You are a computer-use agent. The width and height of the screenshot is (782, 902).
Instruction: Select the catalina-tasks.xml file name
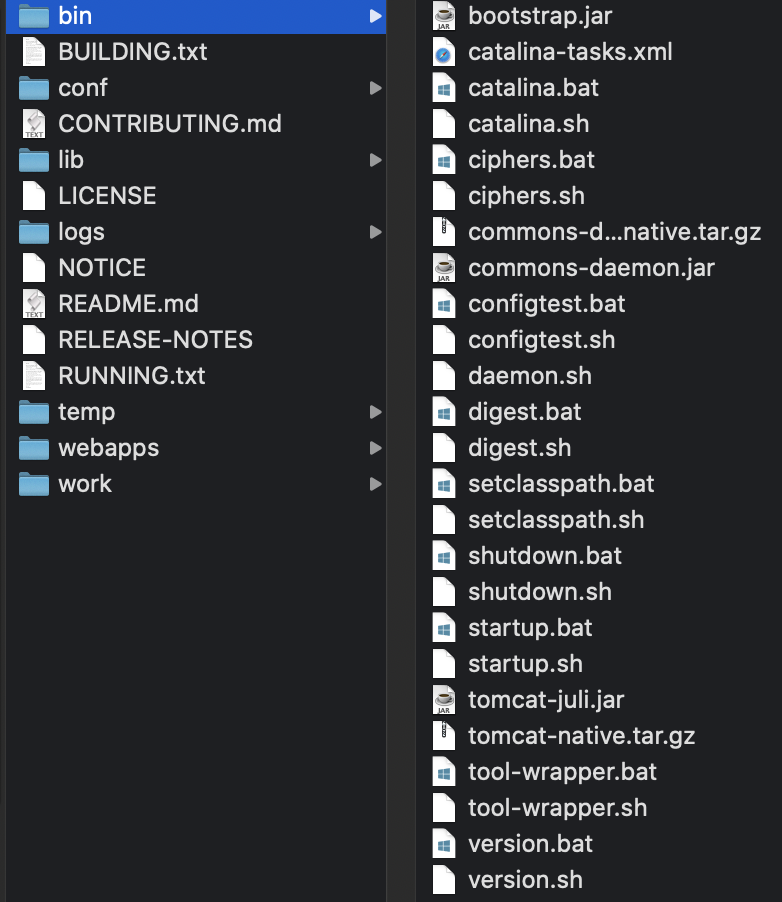click(570, 52)
